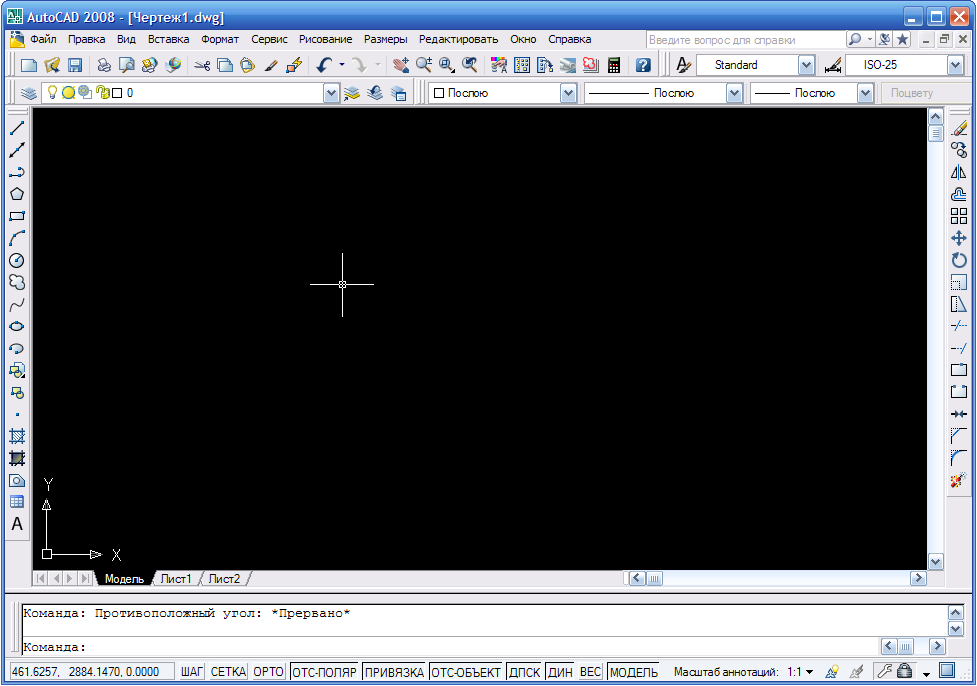Open the ISO-25 dimension style dropdown
This screenshot has height=686, width=977.
pyautogui.click(x=955, y=65)
